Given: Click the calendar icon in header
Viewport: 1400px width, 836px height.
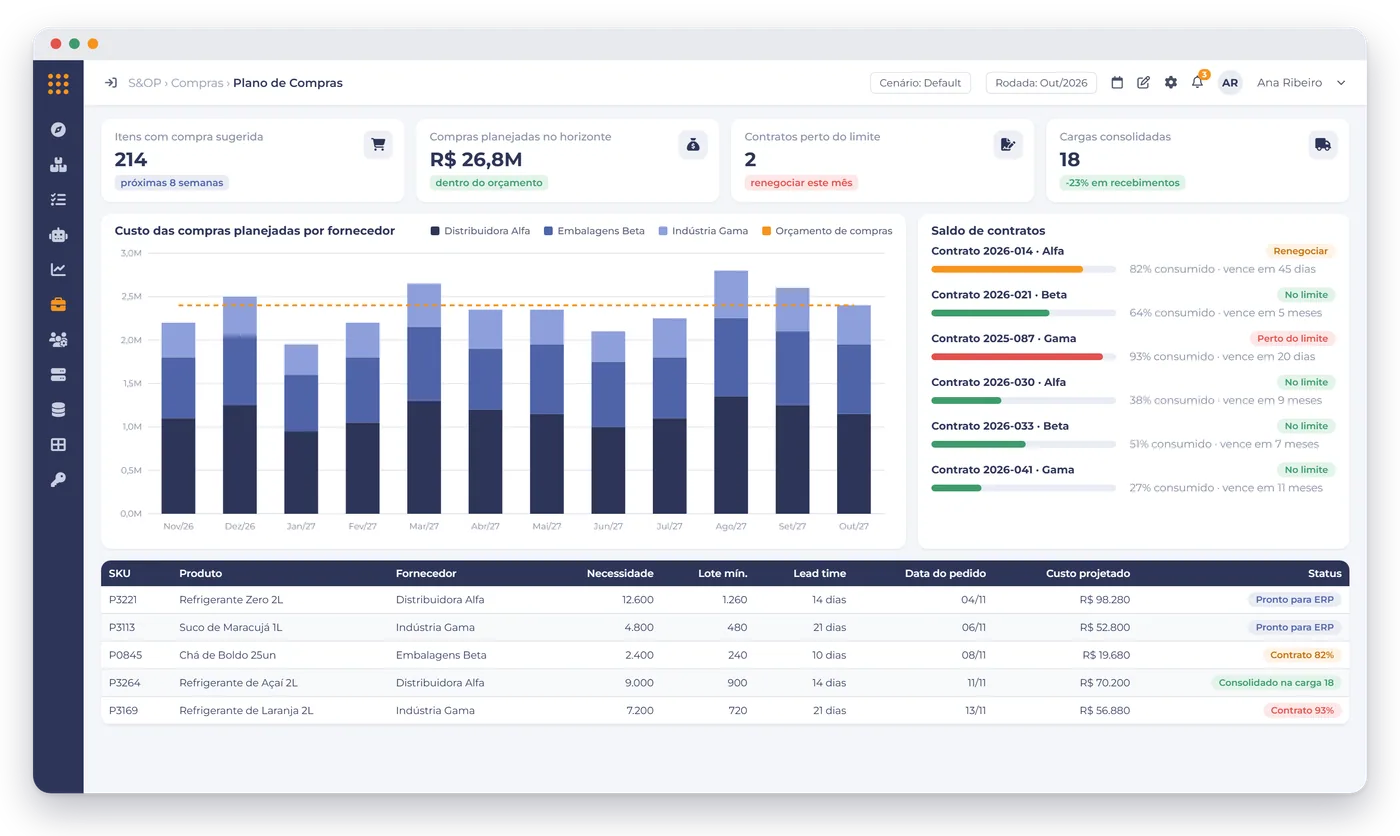Looking at the screenshot, I should [1118, 83].
